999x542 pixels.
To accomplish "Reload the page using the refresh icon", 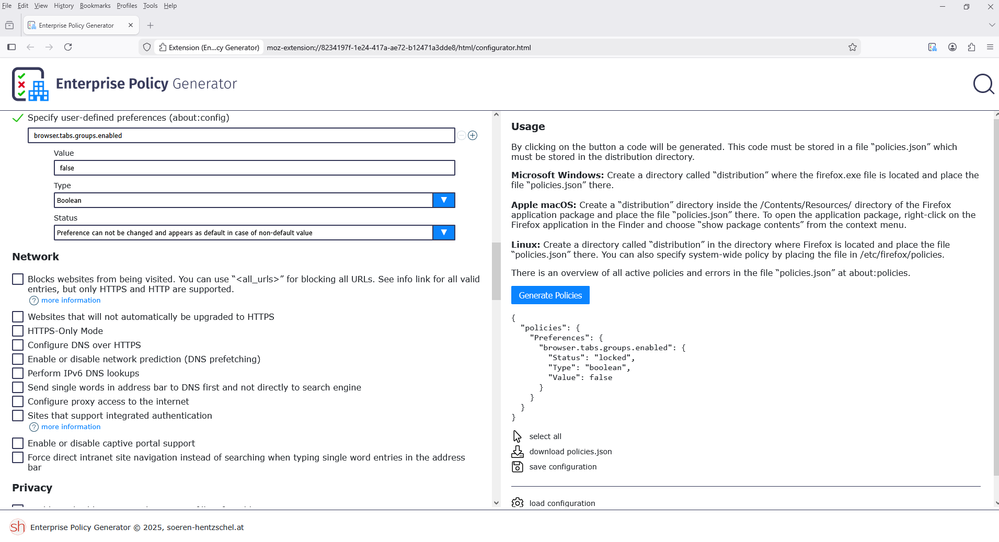I will (68, 47).
